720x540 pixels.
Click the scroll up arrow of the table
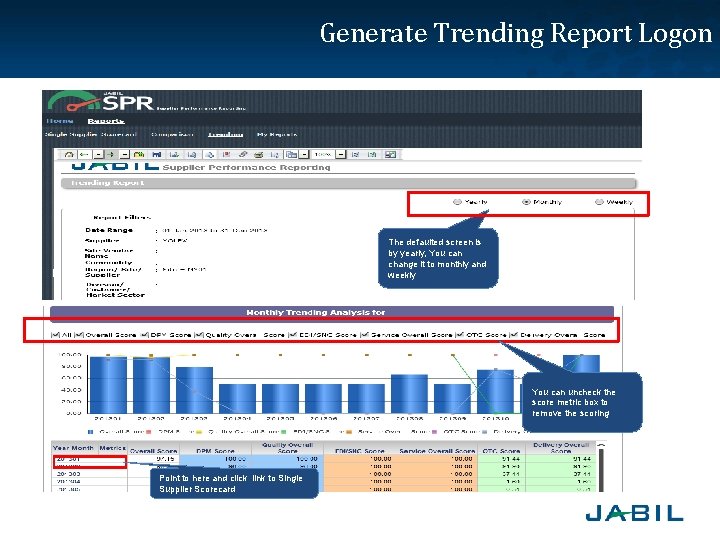tap(601, 445)
